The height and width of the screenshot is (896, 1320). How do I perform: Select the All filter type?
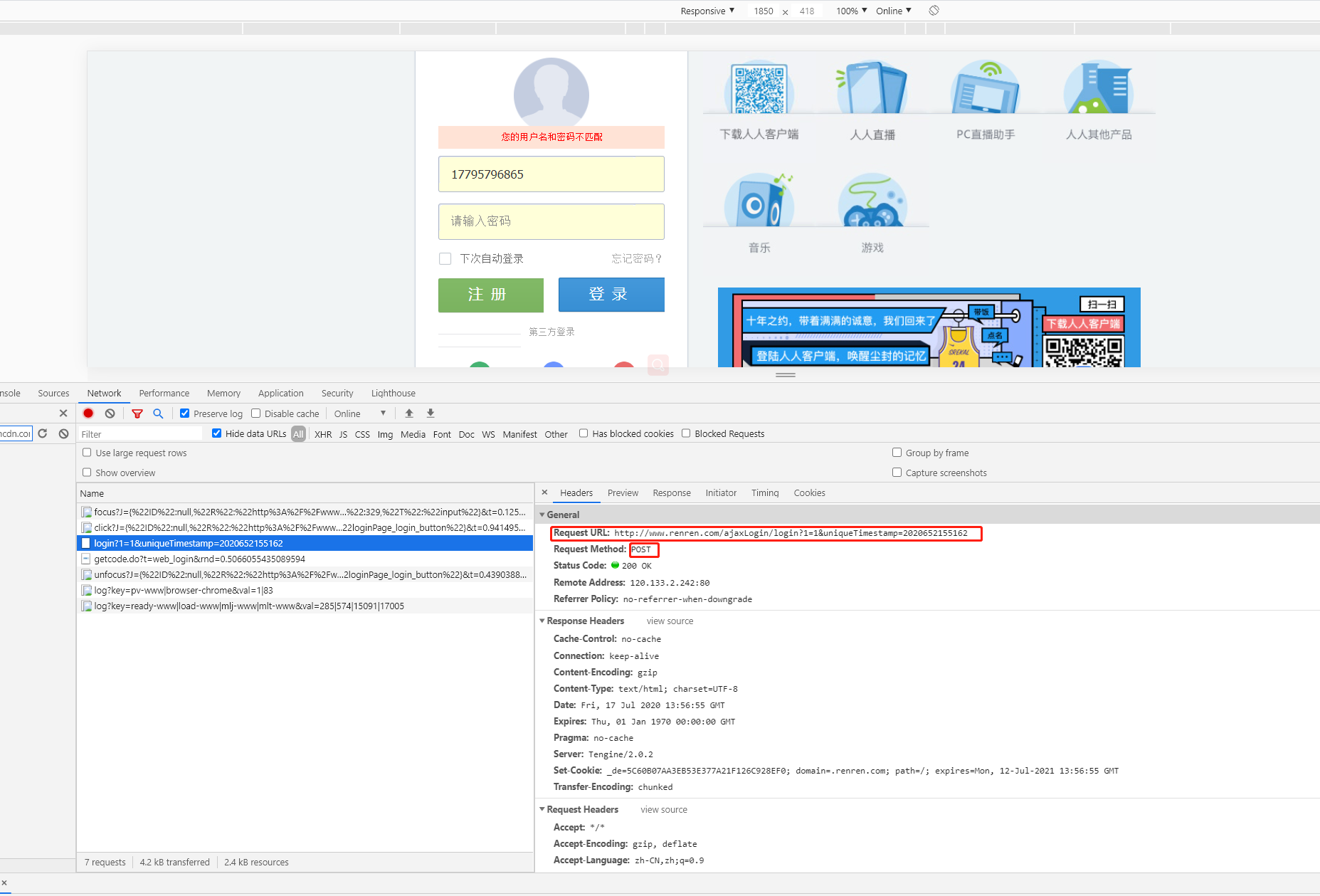click(x=298, y=434)
